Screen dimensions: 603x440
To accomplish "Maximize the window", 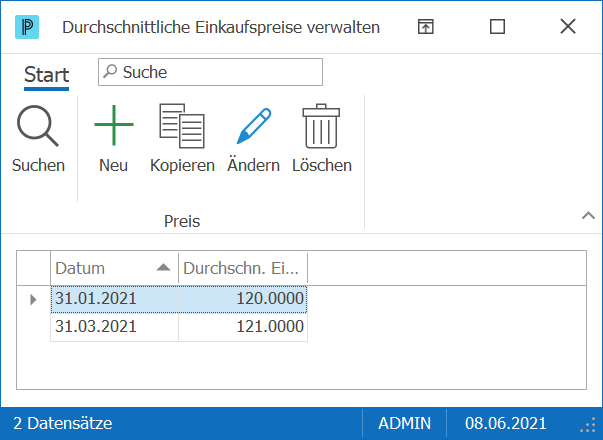I will [497, 27].
